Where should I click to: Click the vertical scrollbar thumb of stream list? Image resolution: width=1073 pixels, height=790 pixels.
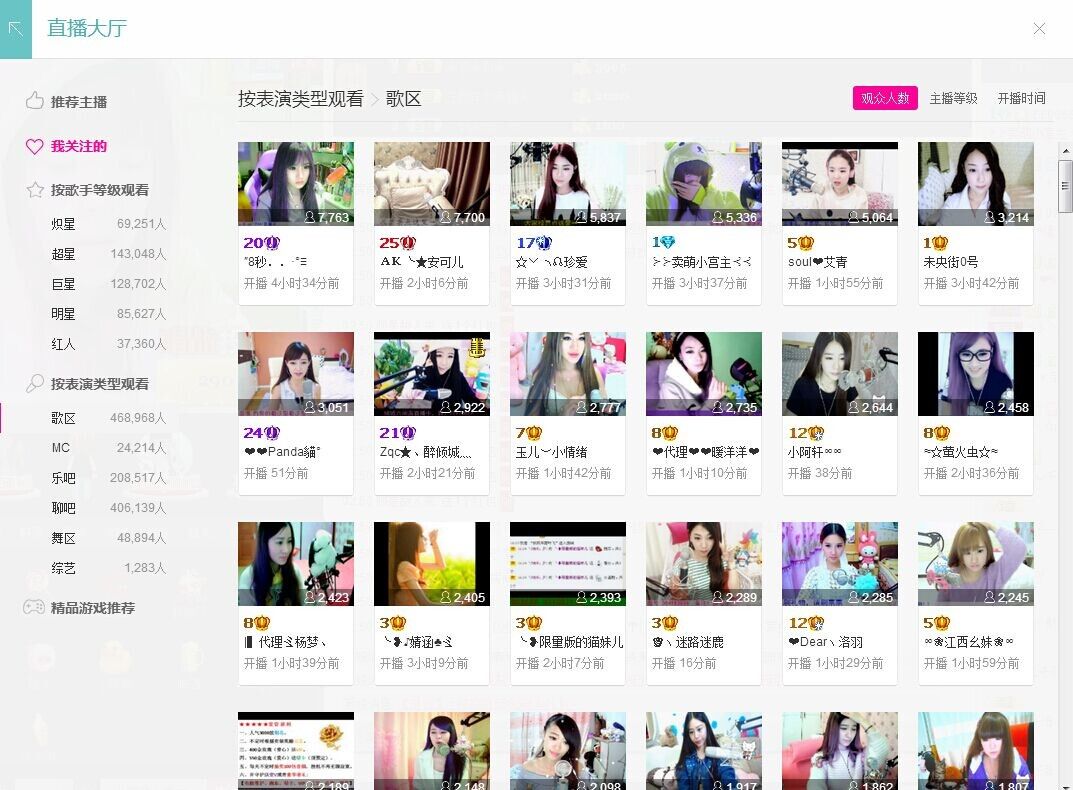pos(1065,186)
